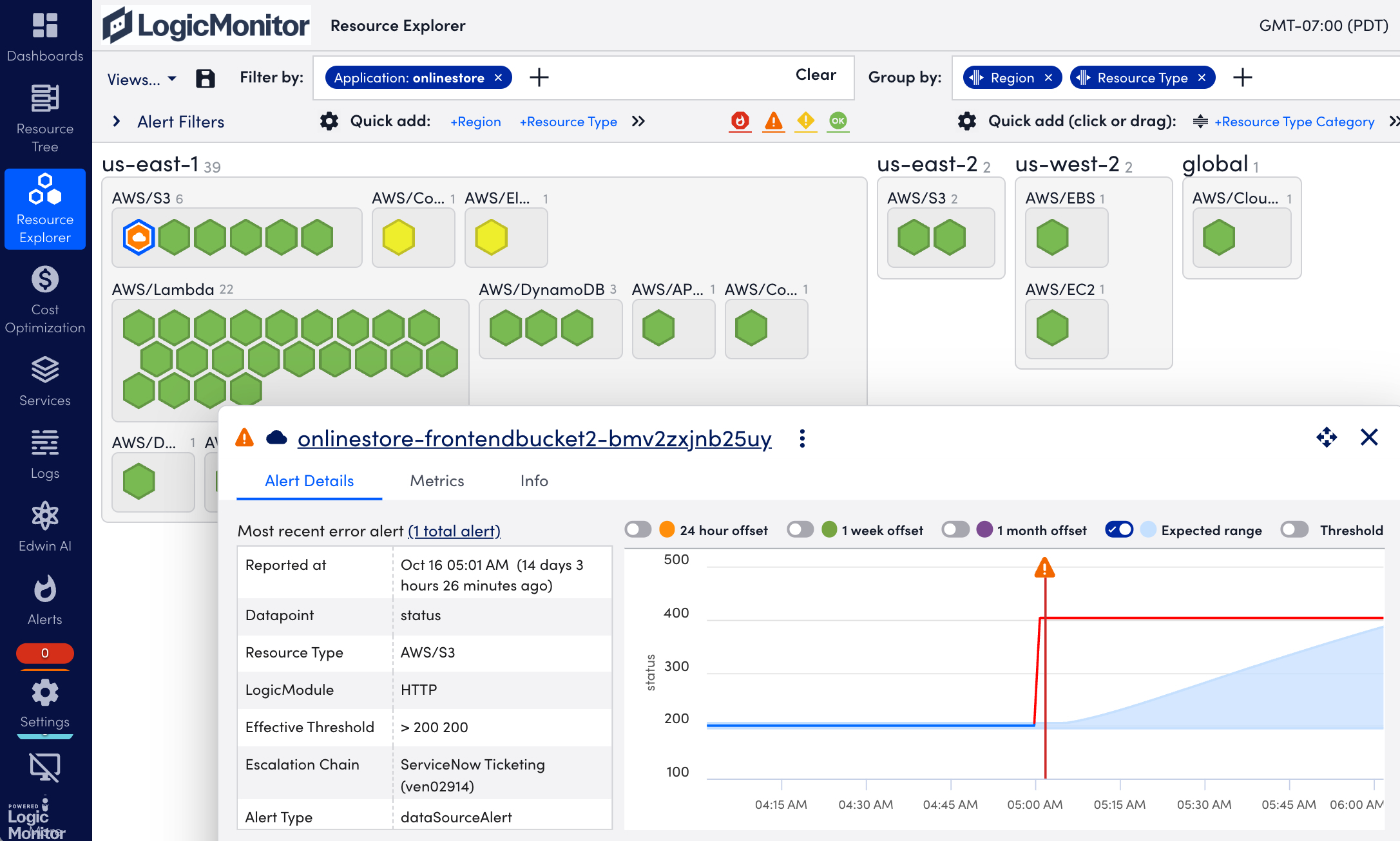Filter by OK status icon
The height and width of the screenshot is (841, 1400).
[838, 121]
